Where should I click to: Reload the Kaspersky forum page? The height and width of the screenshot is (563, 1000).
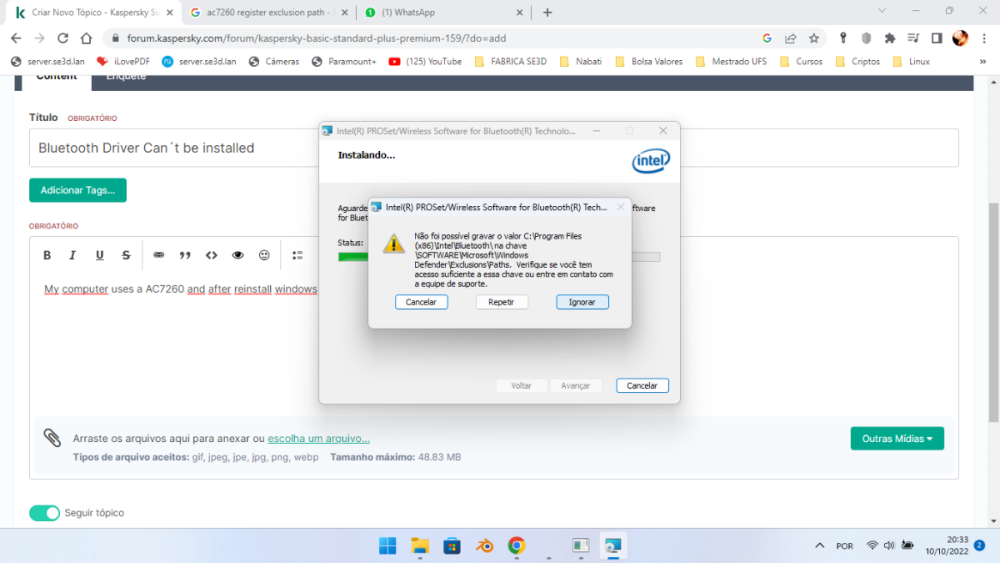point(62,38)
